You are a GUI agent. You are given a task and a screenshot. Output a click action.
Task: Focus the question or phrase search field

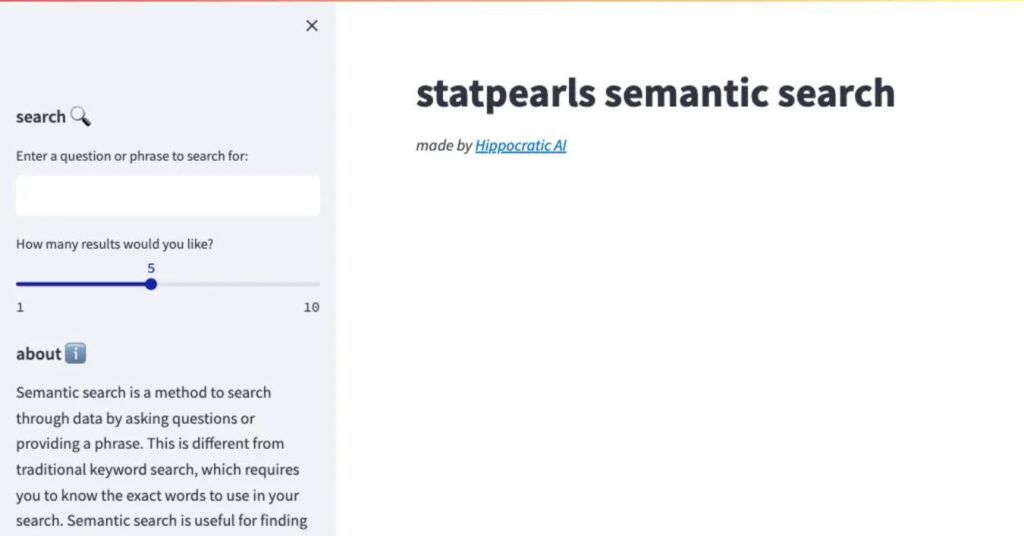(168, 196)
